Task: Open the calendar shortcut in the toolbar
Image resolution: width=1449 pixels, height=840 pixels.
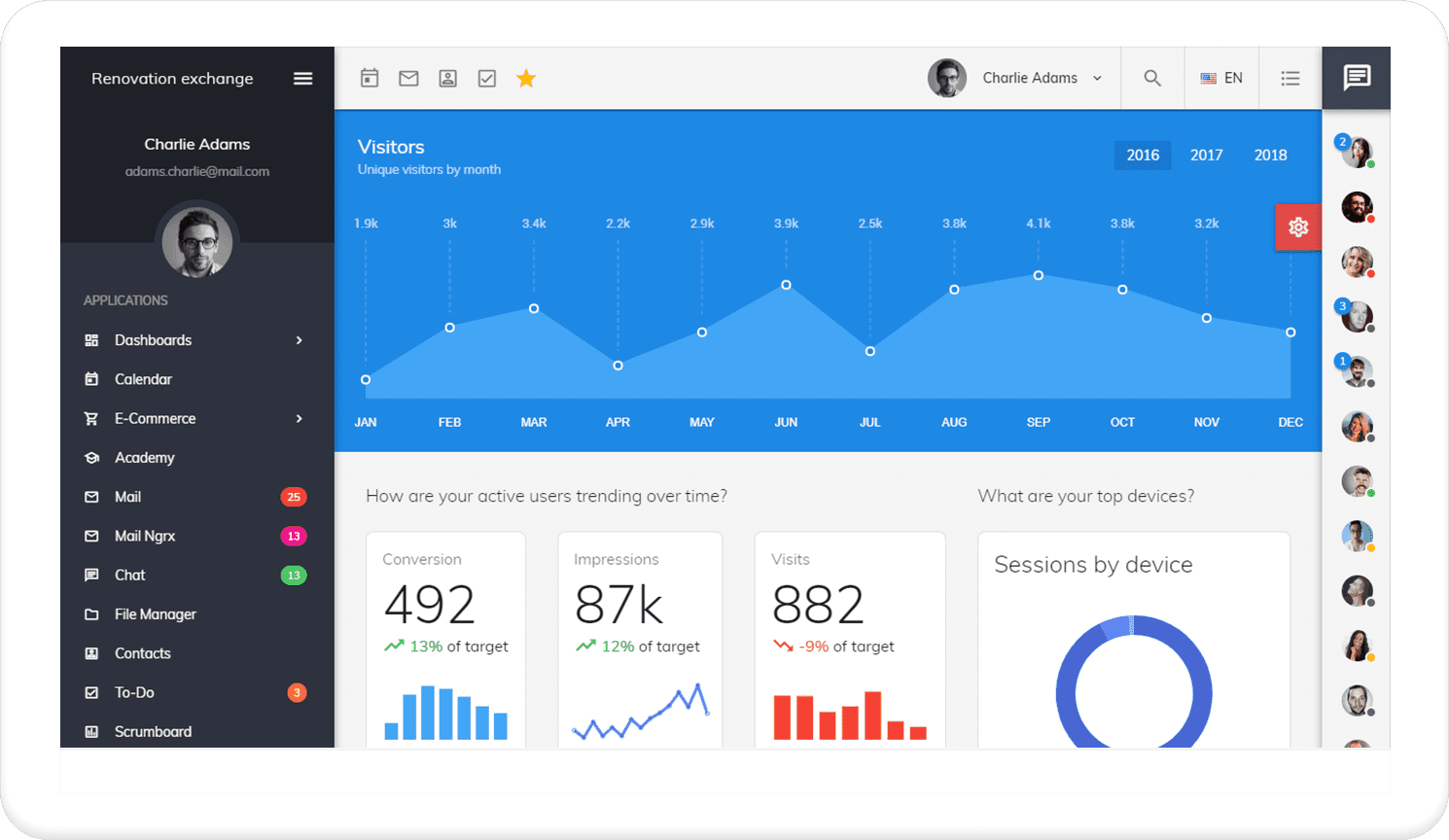Action: (x=370, y=78)
